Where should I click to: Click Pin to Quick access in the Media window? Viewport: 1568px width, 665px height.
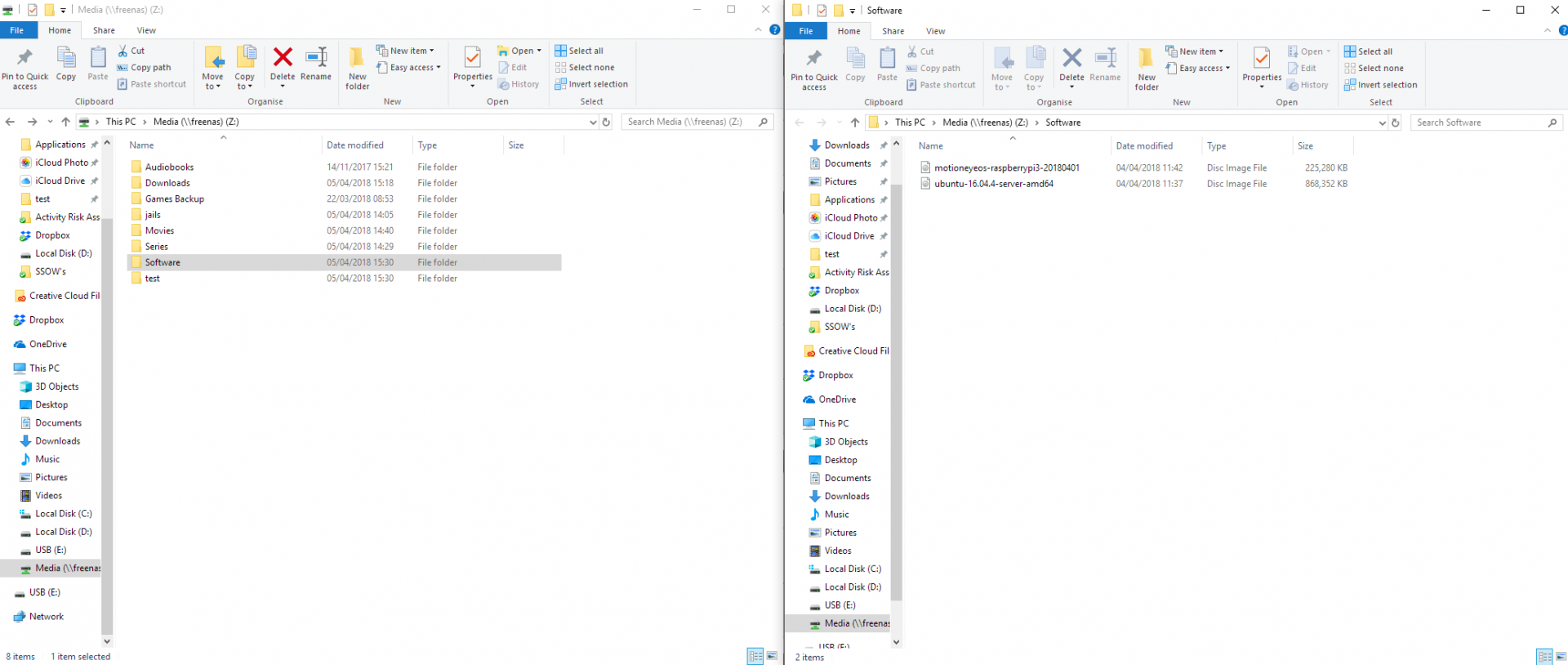point(25,68)
